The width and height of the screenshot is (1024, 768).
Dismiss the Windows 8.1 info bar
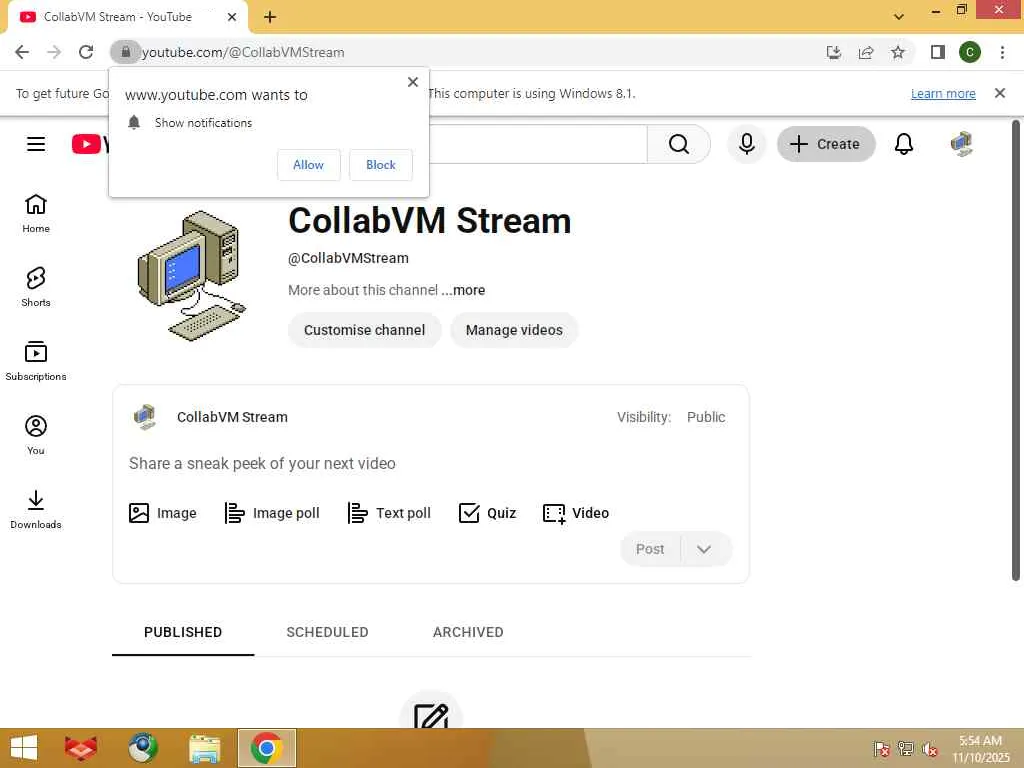coord(1000,93)
